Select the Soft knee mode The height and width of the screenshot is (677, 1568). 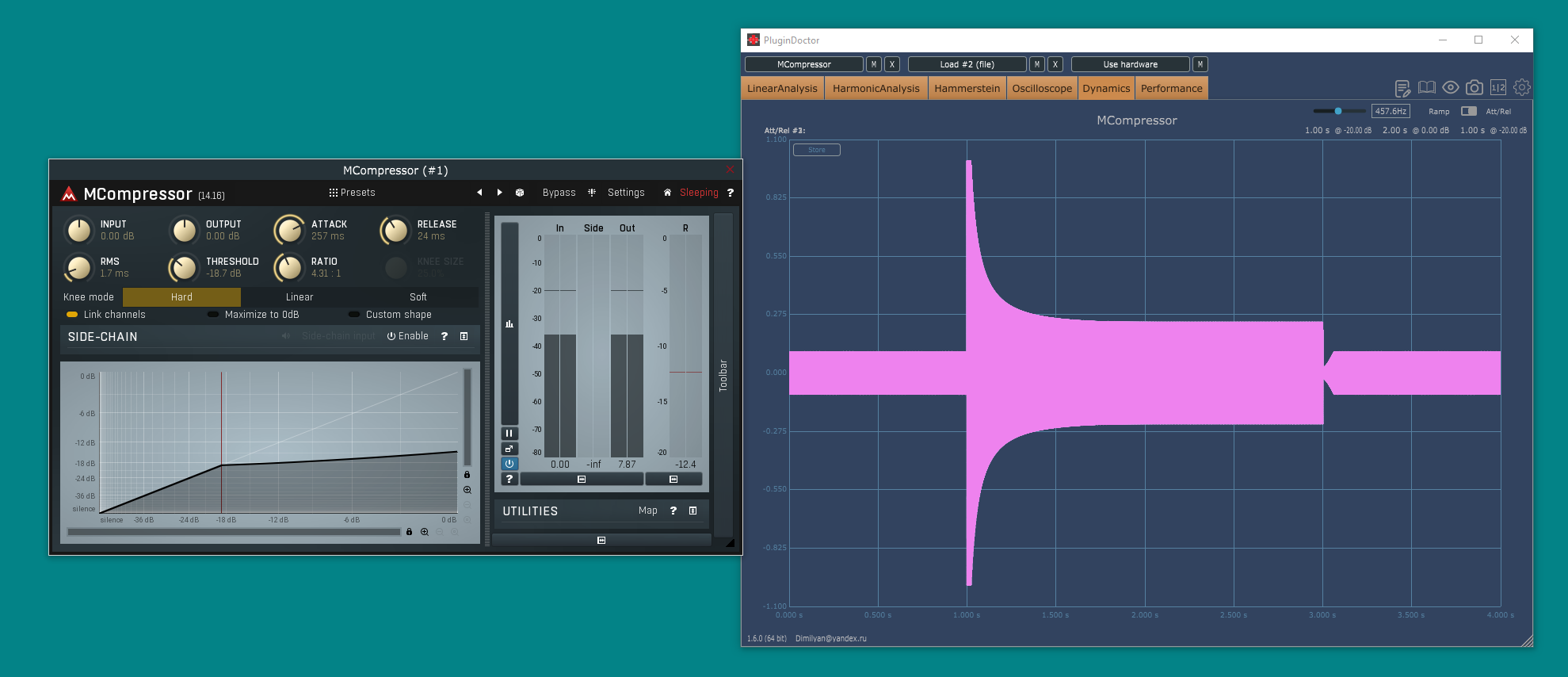coord(418,297)
